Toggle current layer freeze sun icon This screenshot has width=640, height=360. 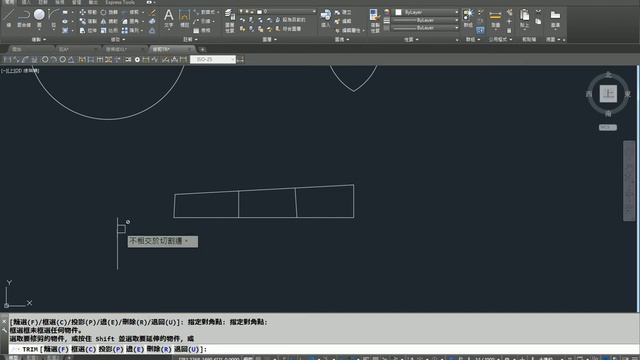247,12
